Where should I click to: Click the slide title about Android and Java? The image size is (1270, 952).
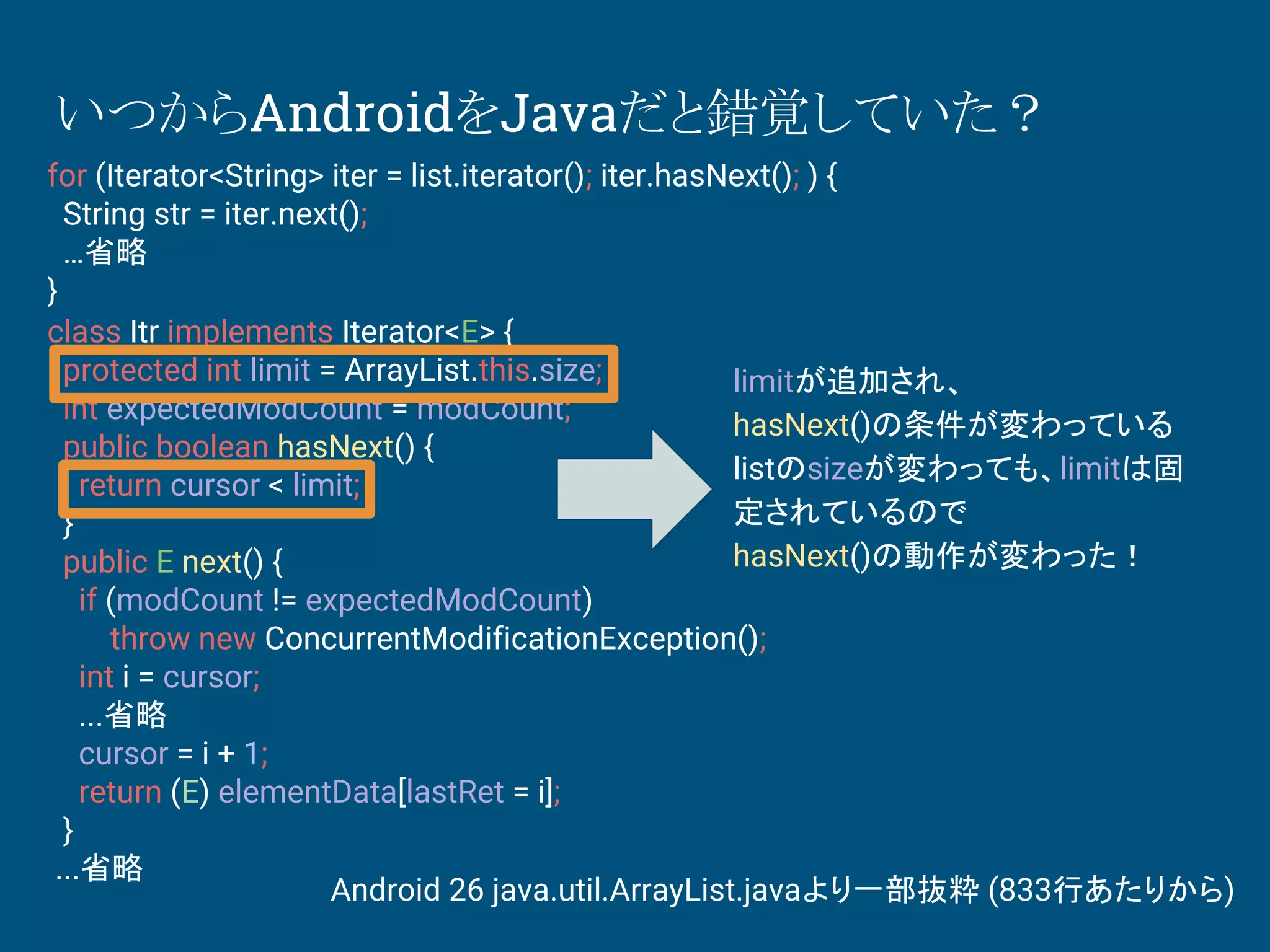pos(548,113)
